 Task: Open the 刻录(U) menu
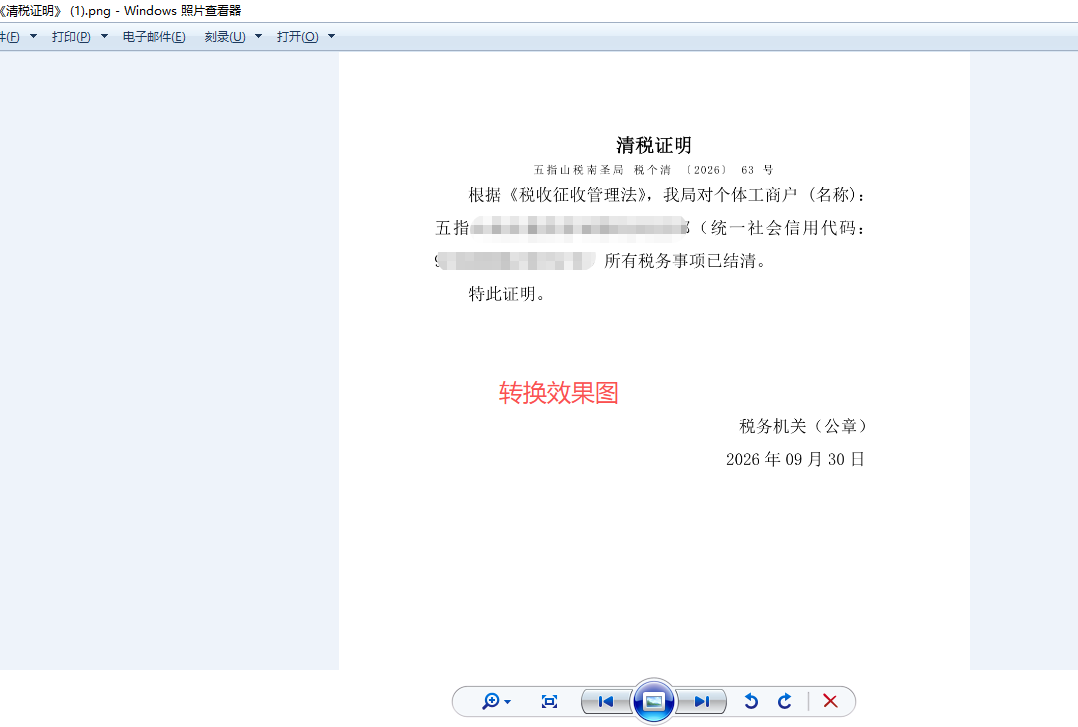point(225,37)
